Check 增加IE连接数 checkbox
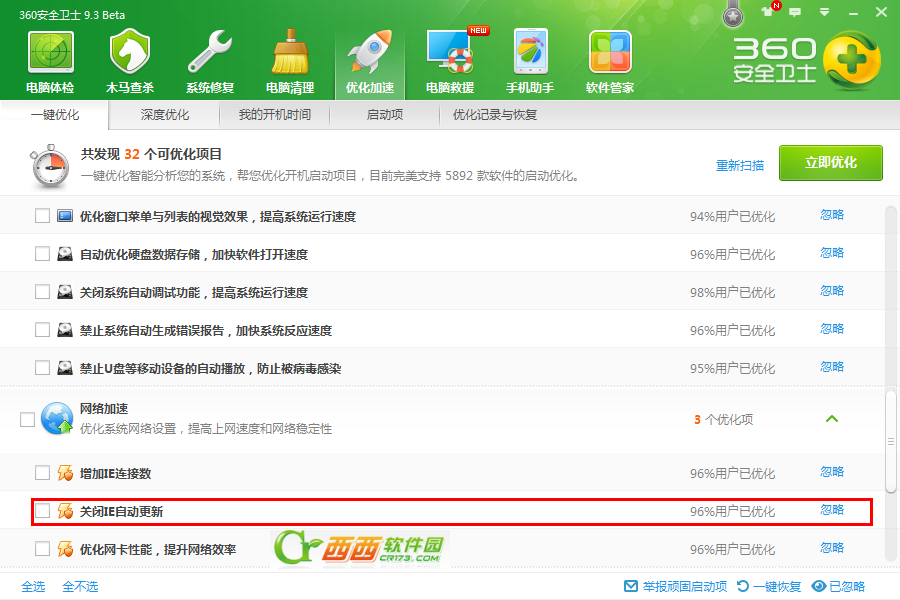900x600 pixels. coord(42,473)
